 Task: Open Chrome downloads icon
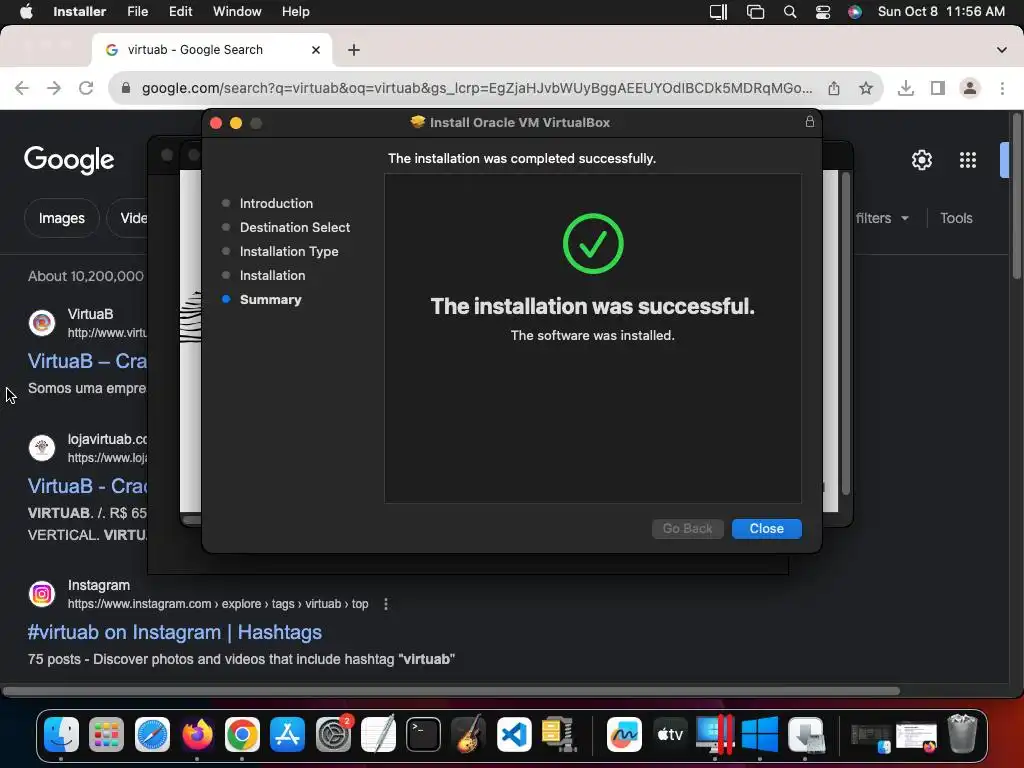click(906, 88)
